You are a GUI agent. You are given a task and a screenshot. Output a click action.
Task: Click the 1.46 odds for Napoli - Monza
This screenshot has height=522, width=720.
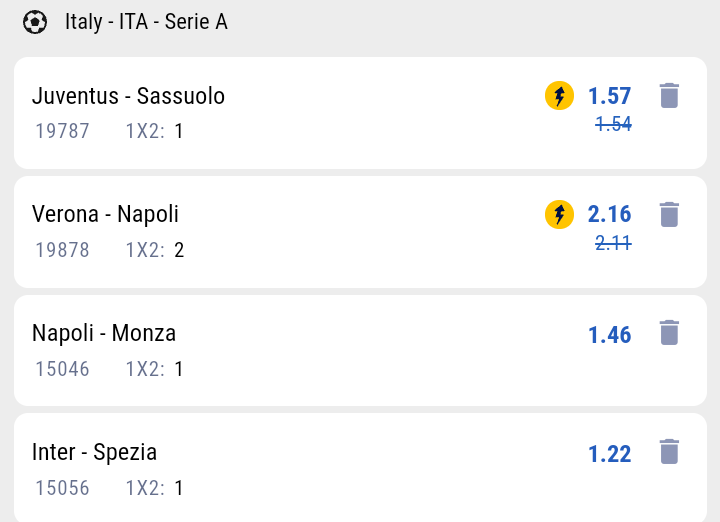(x=609, y=335)
